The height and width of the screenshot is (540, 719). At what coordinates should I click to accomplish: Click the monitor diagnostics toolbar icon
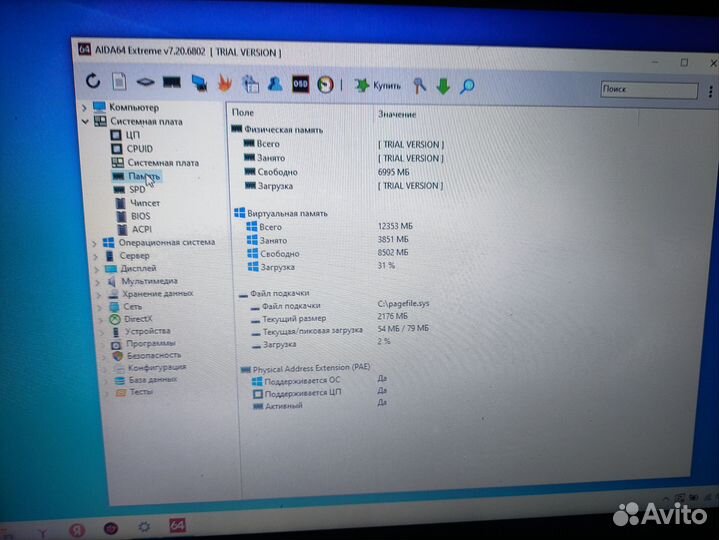[x=199, y=83]
